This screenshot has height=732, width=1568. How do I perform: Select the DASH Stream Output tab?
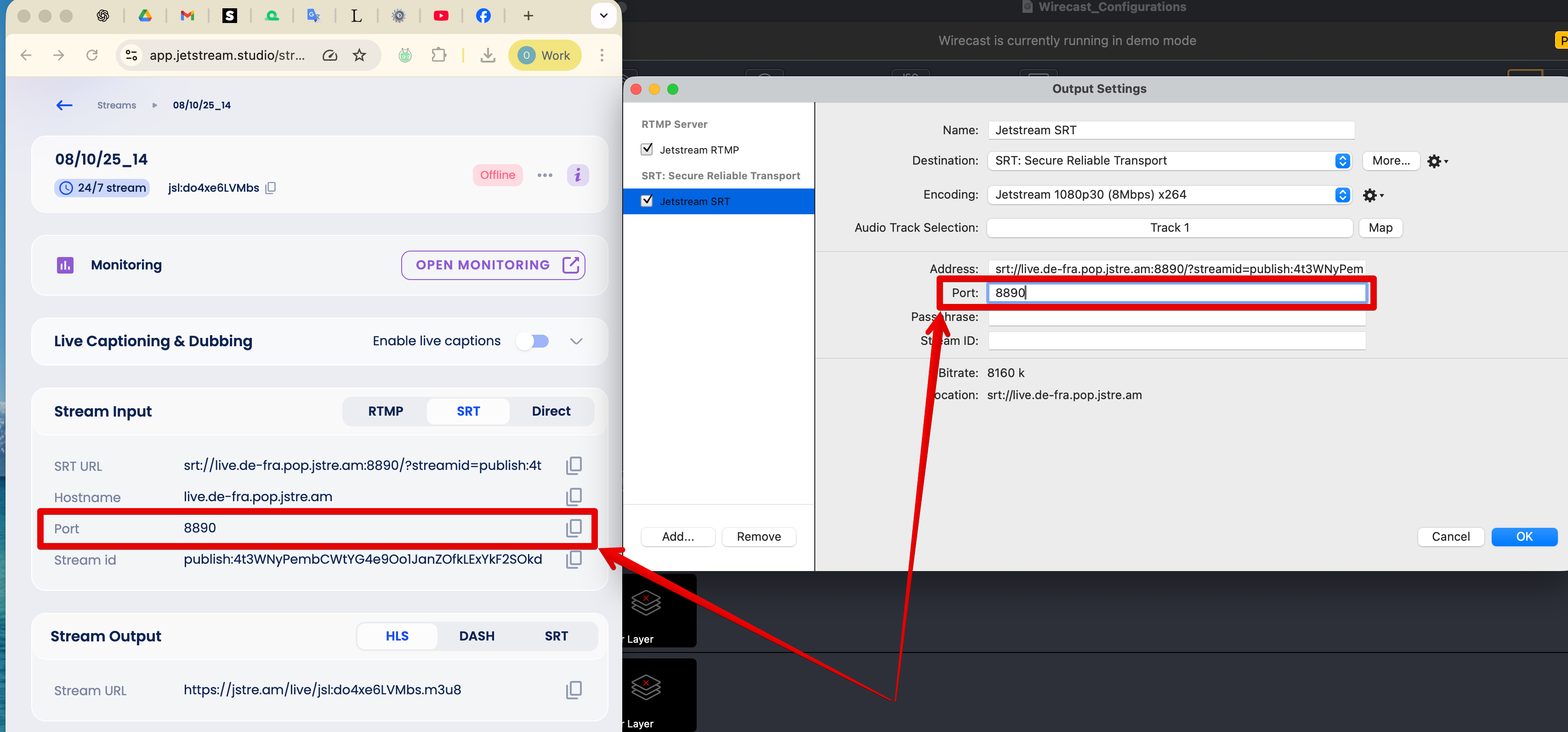[x=477, y=636]
